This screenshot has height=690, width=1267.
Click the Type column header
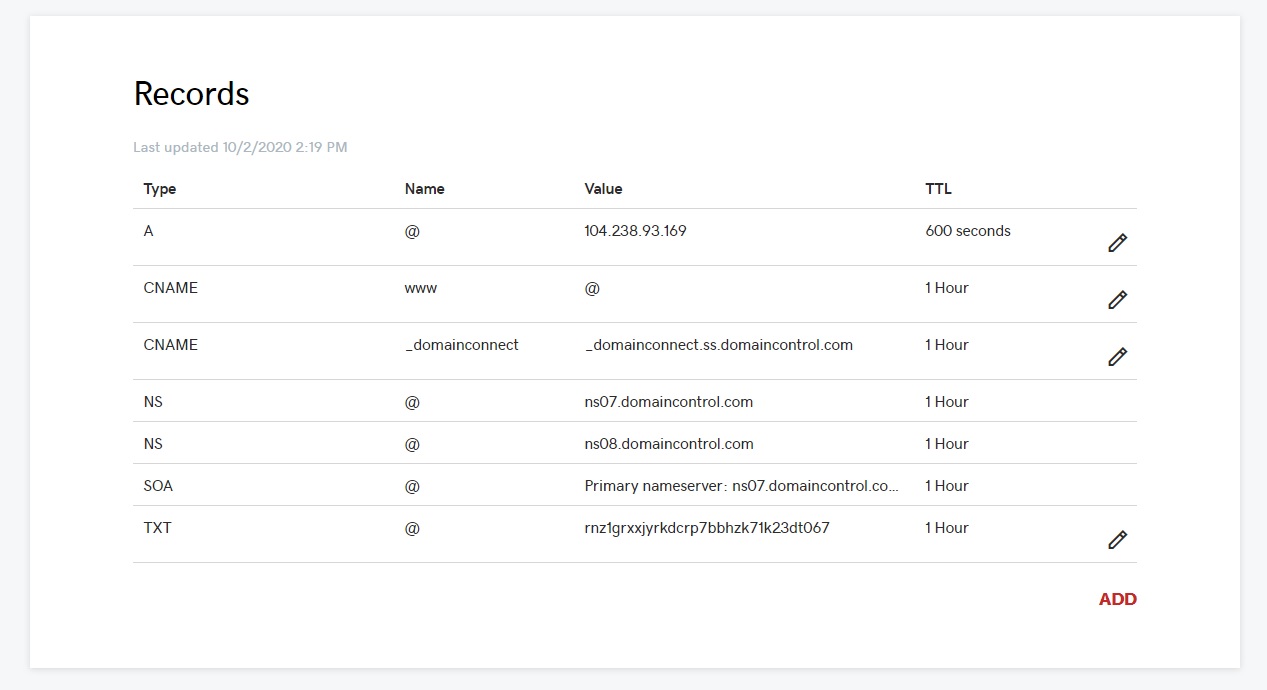(160, 189)
